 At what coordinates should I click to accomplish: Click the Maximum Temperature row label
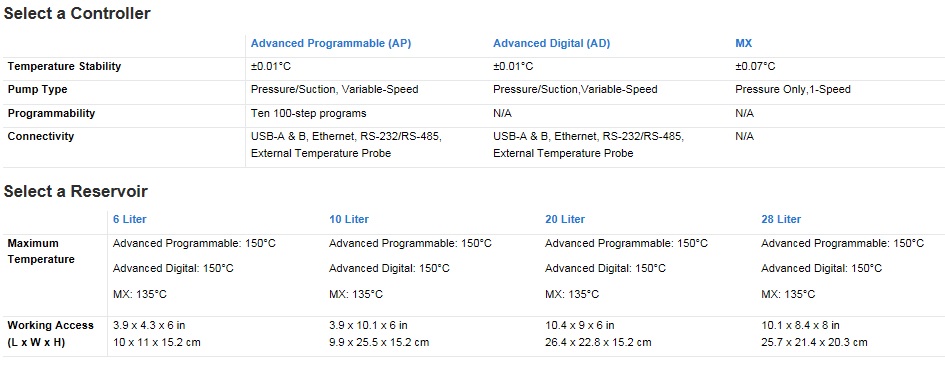point(41,251)
